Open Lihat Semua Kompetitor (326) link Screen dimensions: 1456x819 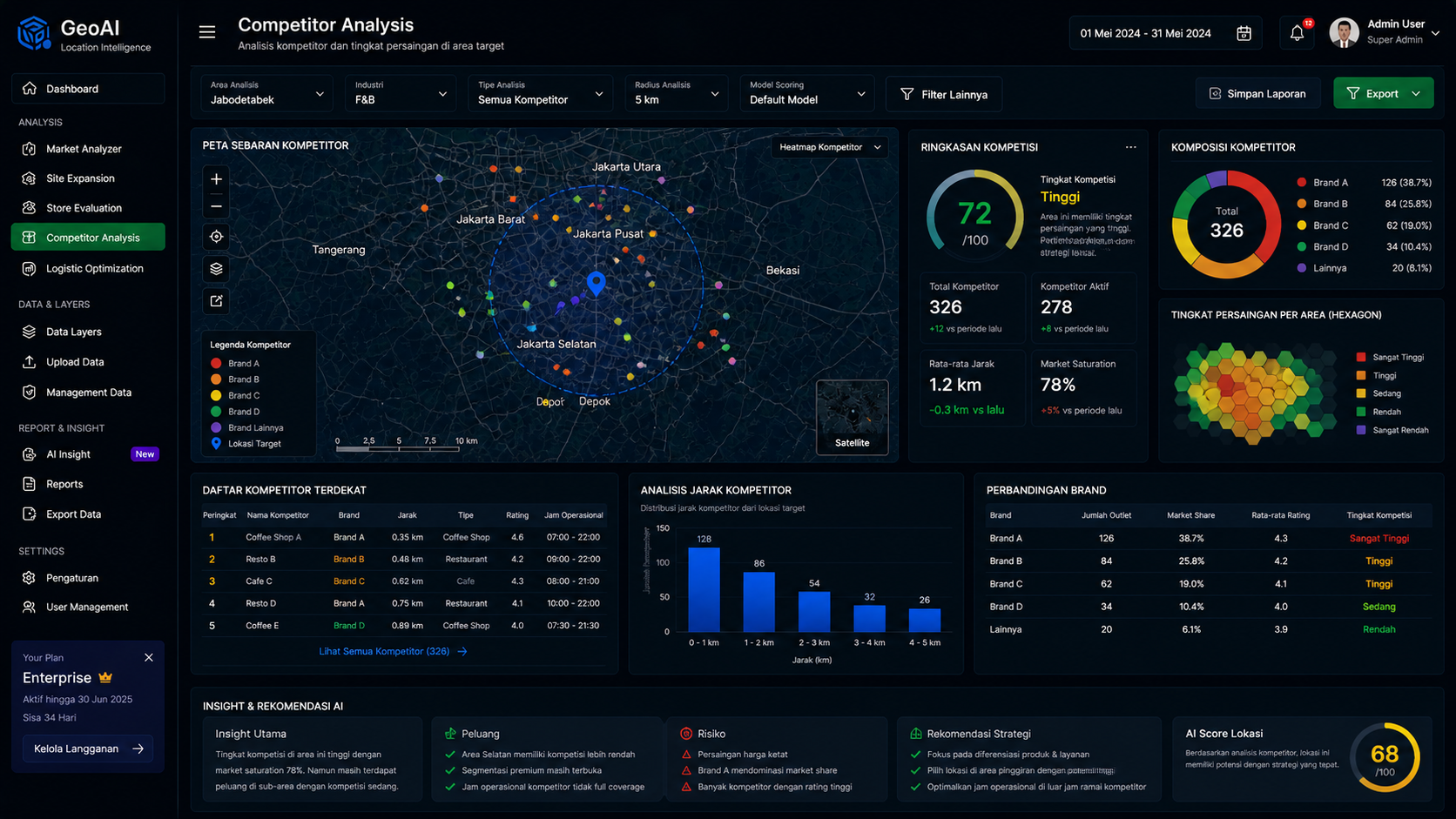394,651
